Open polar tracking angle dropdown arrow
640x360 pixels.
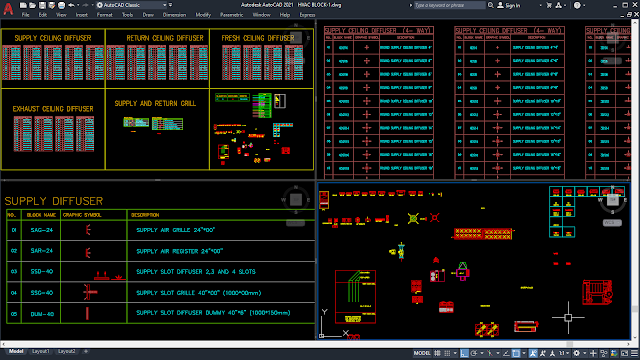(x=482, y=353)
